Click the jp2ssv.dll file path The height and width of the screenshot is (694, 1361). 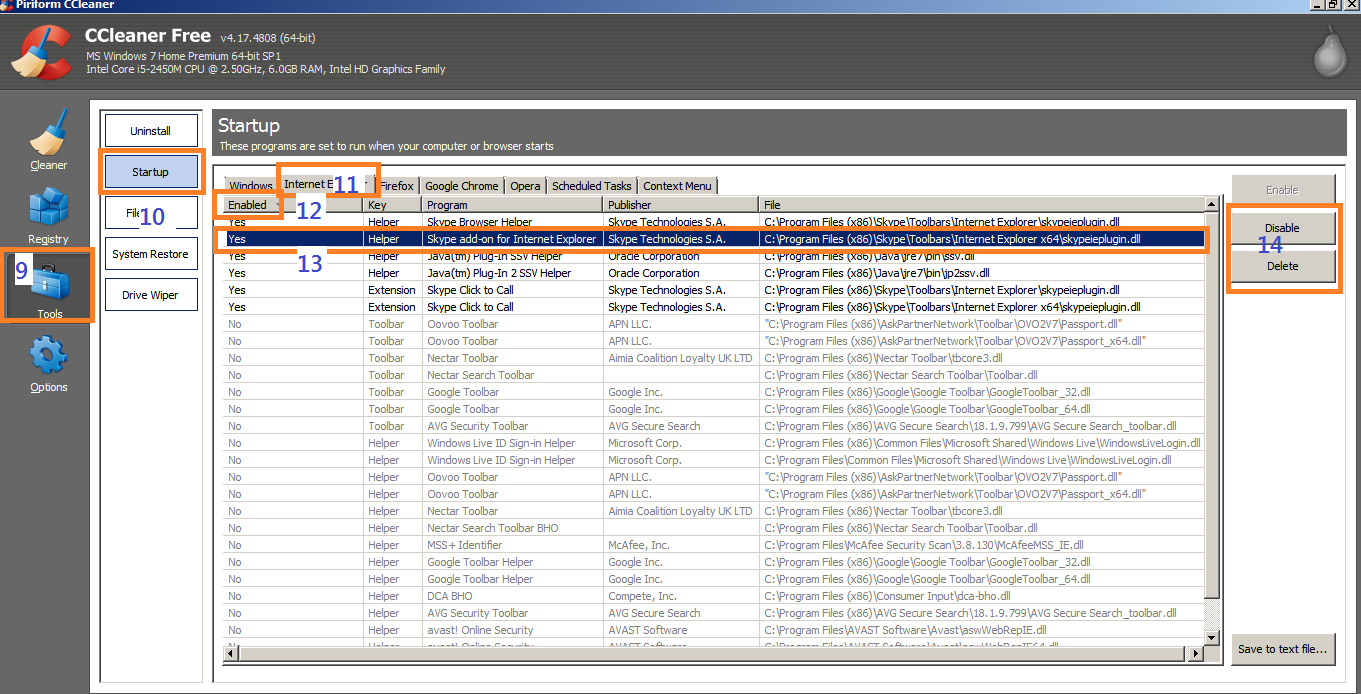tap(877, 273)
